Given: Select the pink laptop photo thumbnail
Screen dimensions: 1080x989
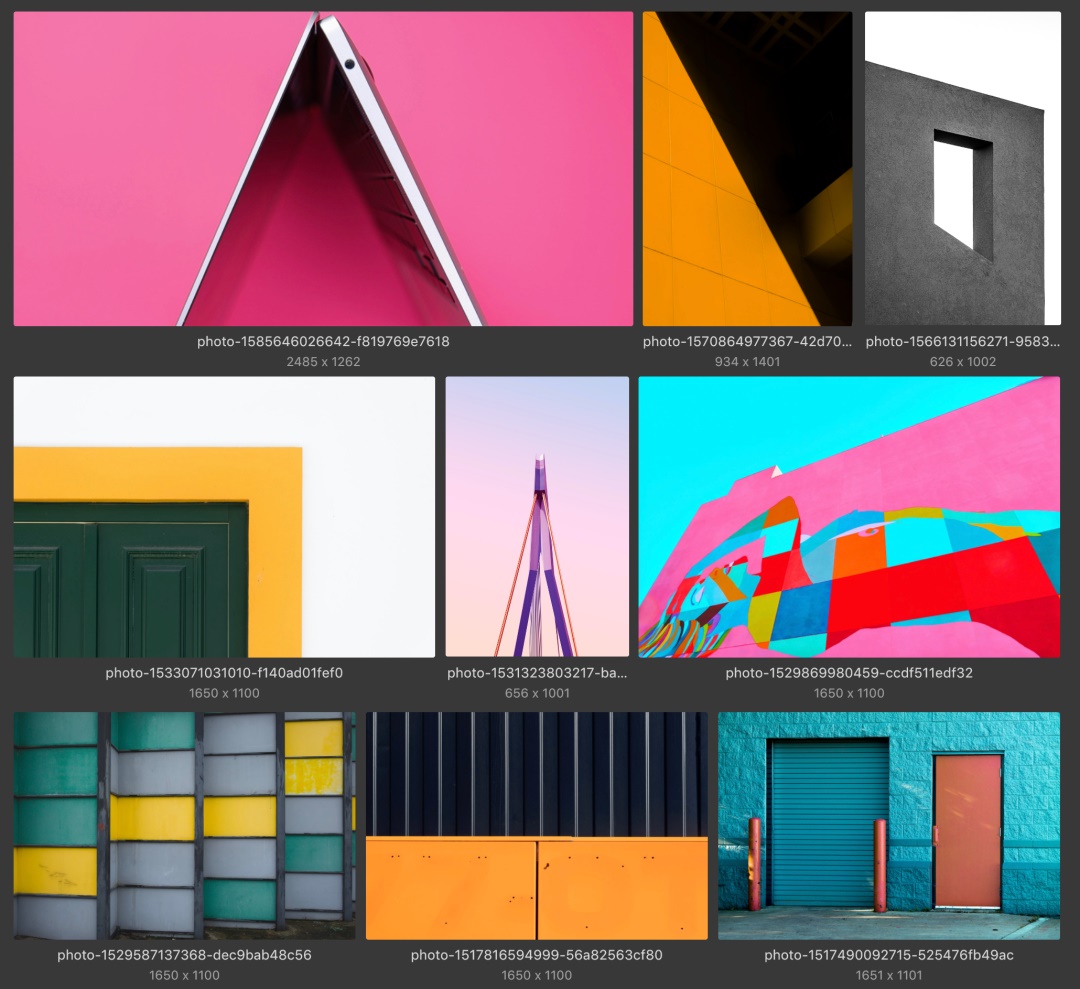Looking at the screenshot, I should (323, 169).
